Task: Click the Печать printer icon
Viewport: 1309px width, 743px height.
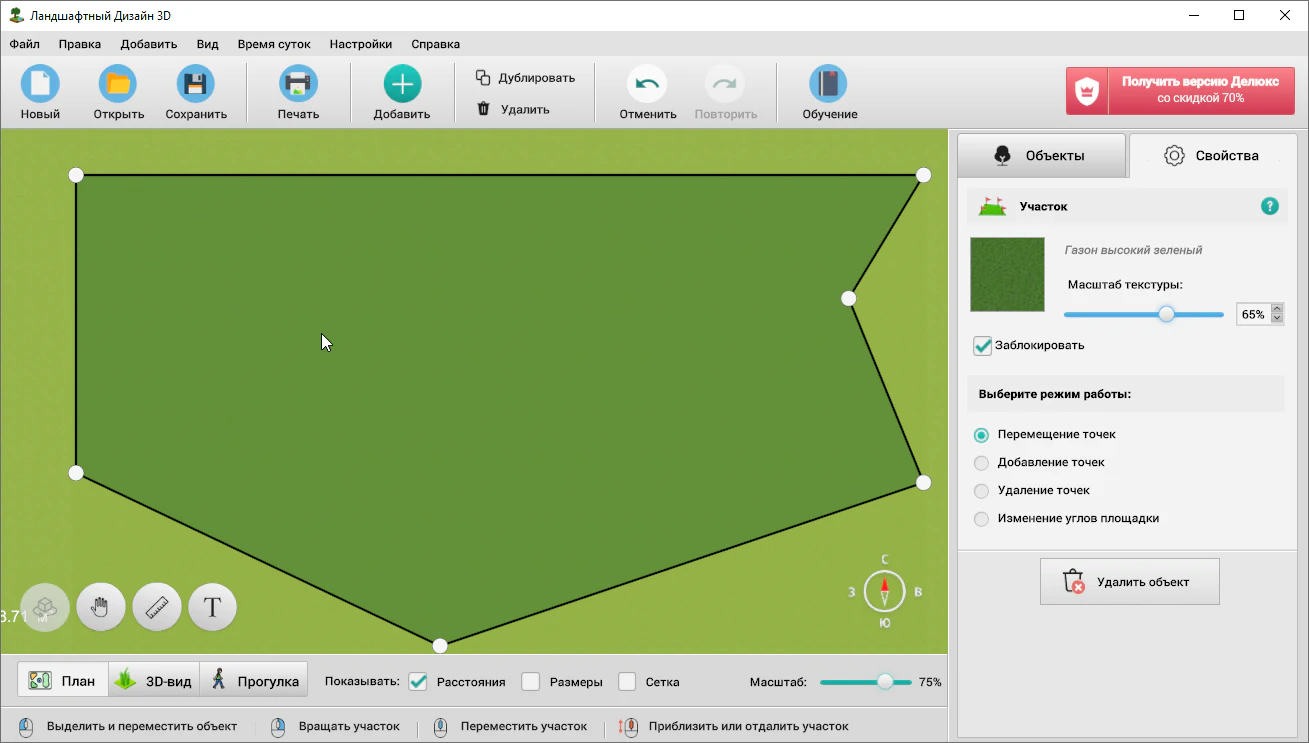Action: [x=298, y=85]
